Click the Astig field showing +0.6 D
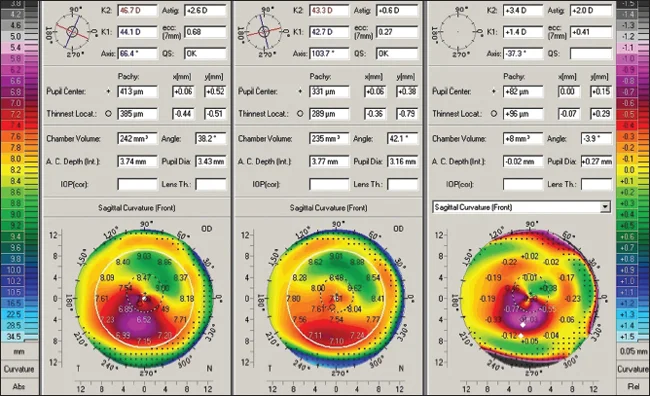The height and width of the screenshot is (396, 650). point(397,10)
